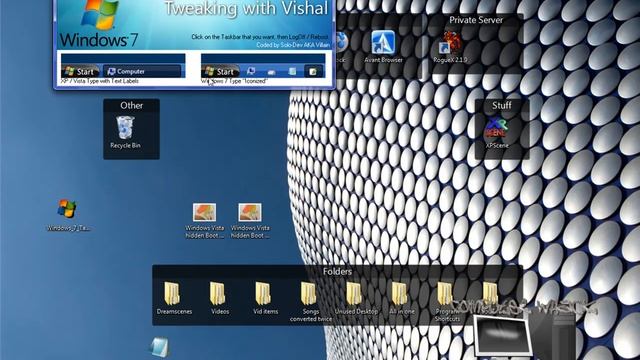This screenshot has width=640, height=360.
Task: Click the "Folders" fence title
Action: tap(337, 271)
